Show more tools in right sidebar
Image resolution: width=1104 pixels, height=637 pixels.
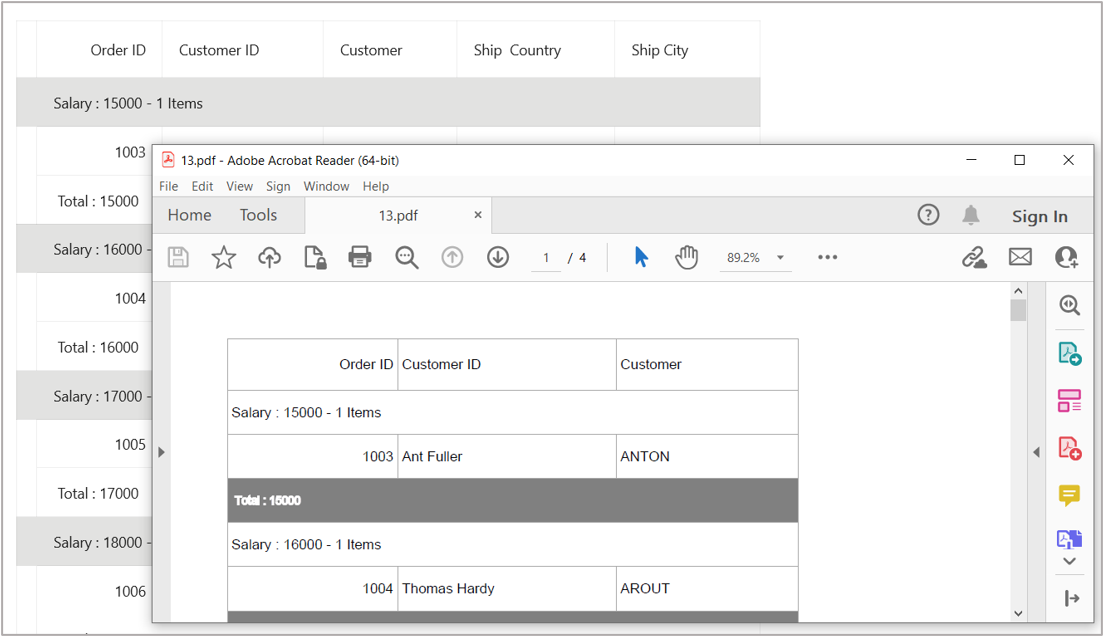tap(1069, 562)
